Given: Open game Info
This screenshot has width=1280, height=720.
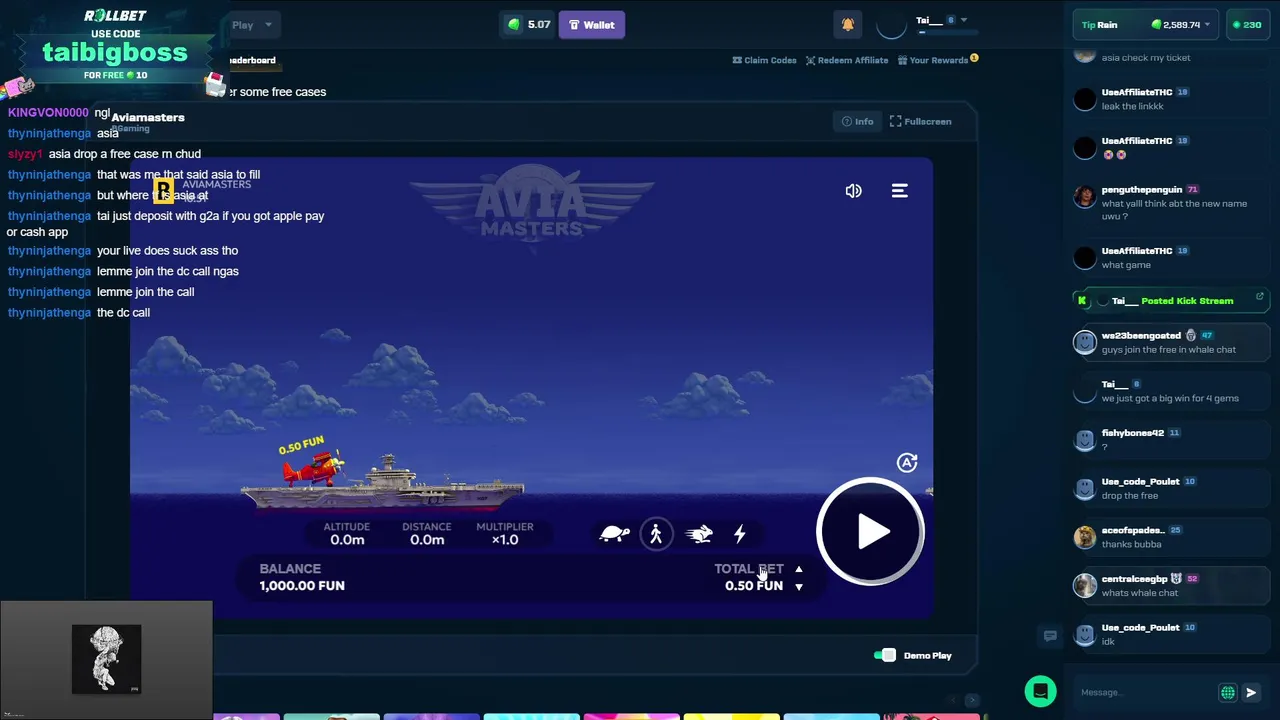Looking at the screenshot, I should click(x=857, y=121).
